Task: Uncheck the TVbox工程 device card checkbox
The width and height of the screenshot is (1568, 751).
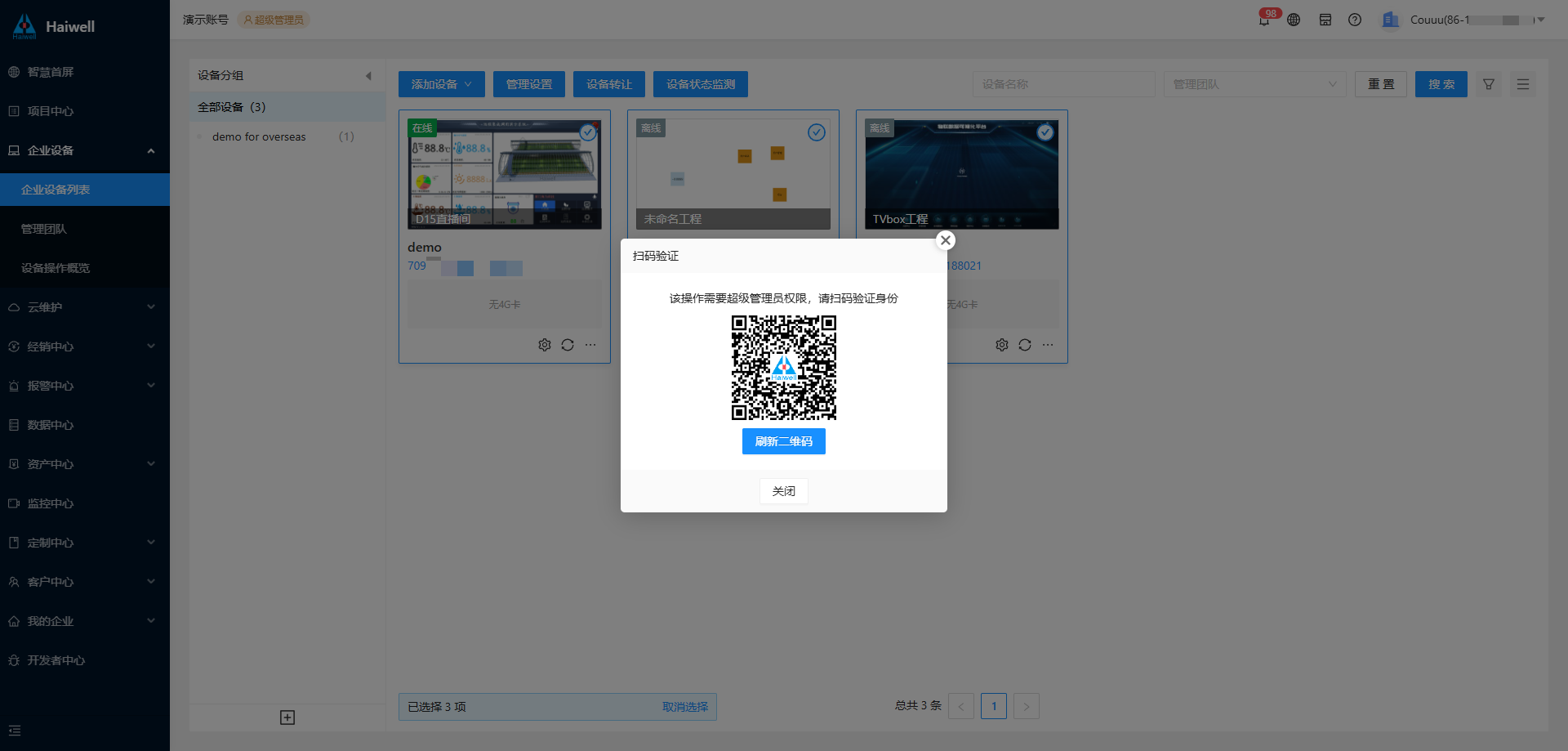Action: click(1045, 132)
